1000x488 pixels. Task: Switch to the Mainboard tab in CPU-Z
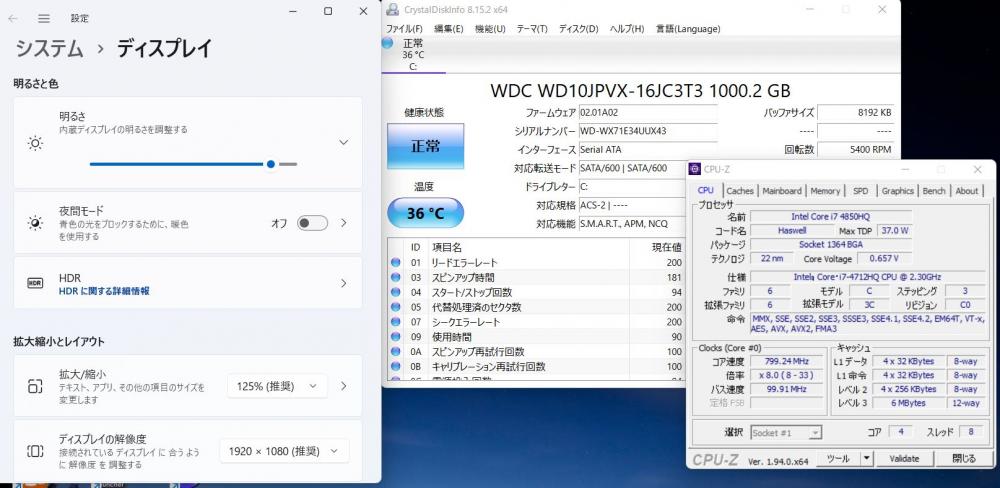[782, 191]
